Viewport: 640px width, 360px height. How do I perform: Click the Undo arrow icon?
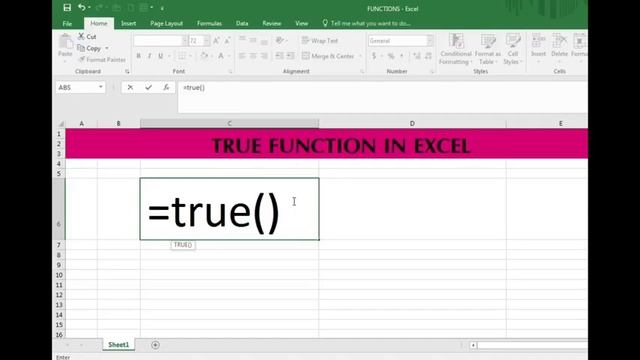[x=82, y=7]
